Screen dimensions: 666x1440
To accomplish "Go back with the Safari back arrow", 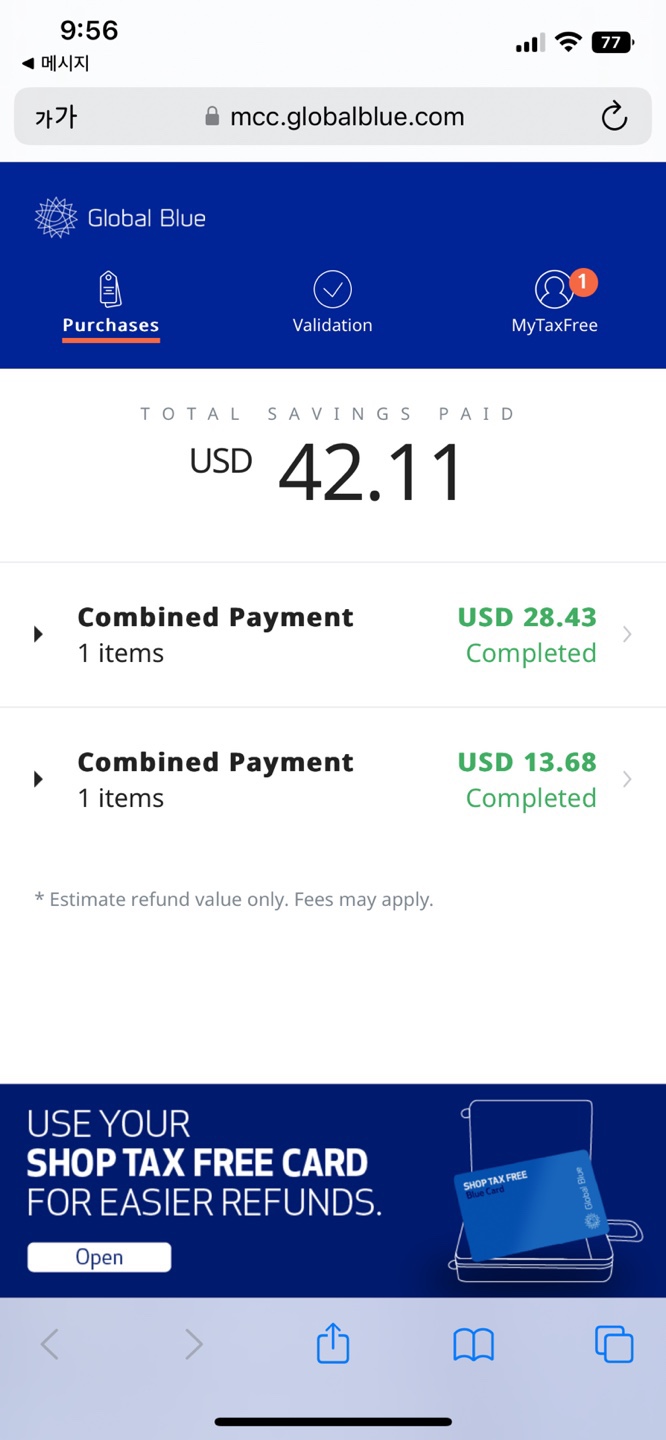I will point(50,1344).
